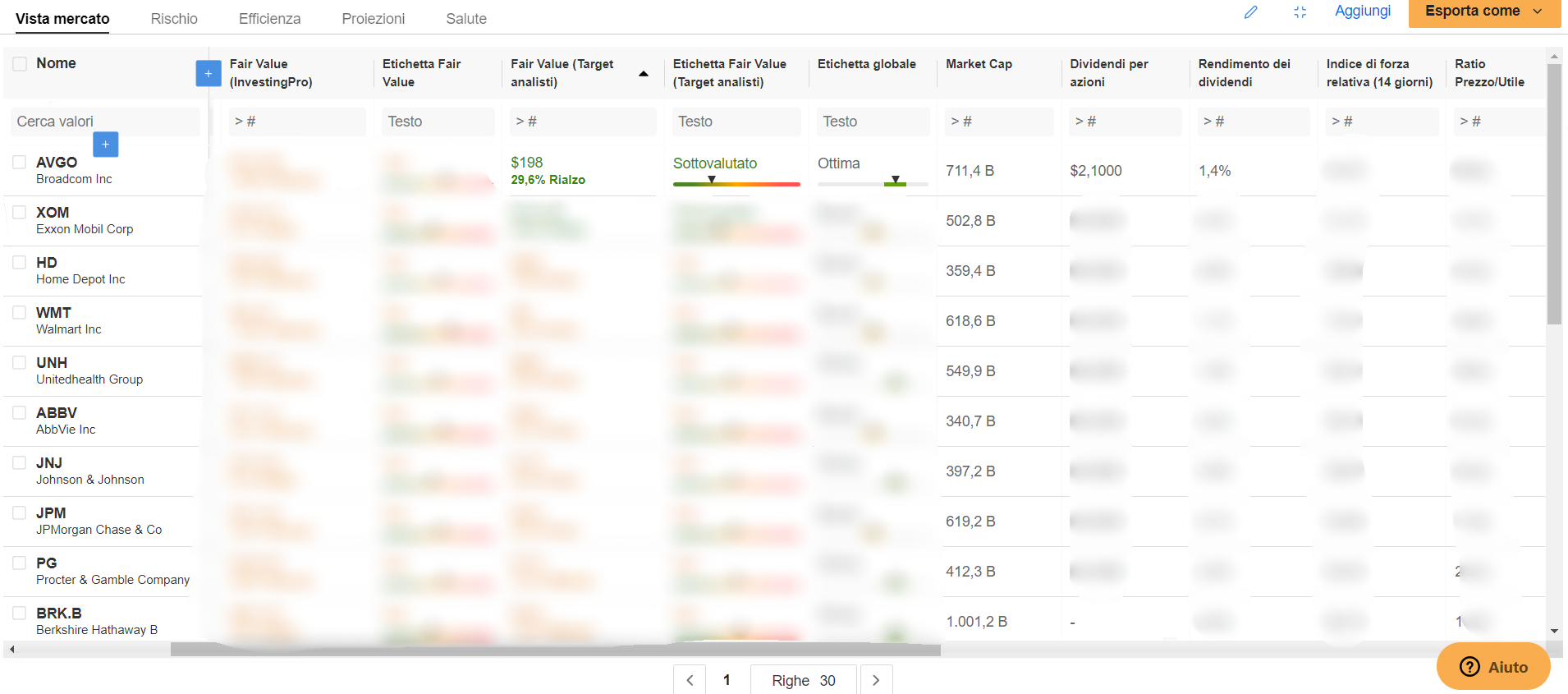Open Procter & Gamble Company row
Screen dimensions: 1568x694
pyautogui.click(x=112, y=572)
